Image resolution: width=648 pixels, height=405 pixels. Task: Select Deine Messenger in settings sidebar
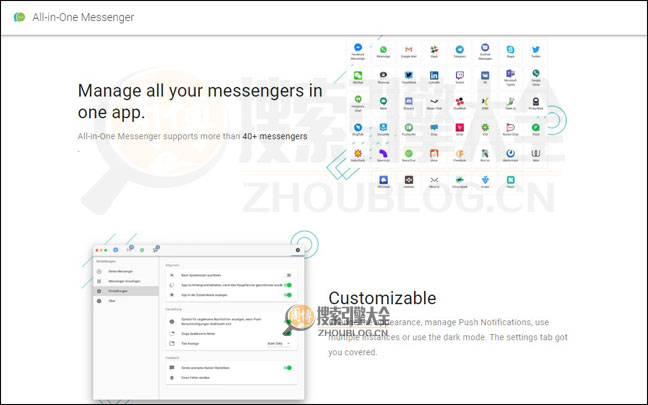tap(126, 271)
